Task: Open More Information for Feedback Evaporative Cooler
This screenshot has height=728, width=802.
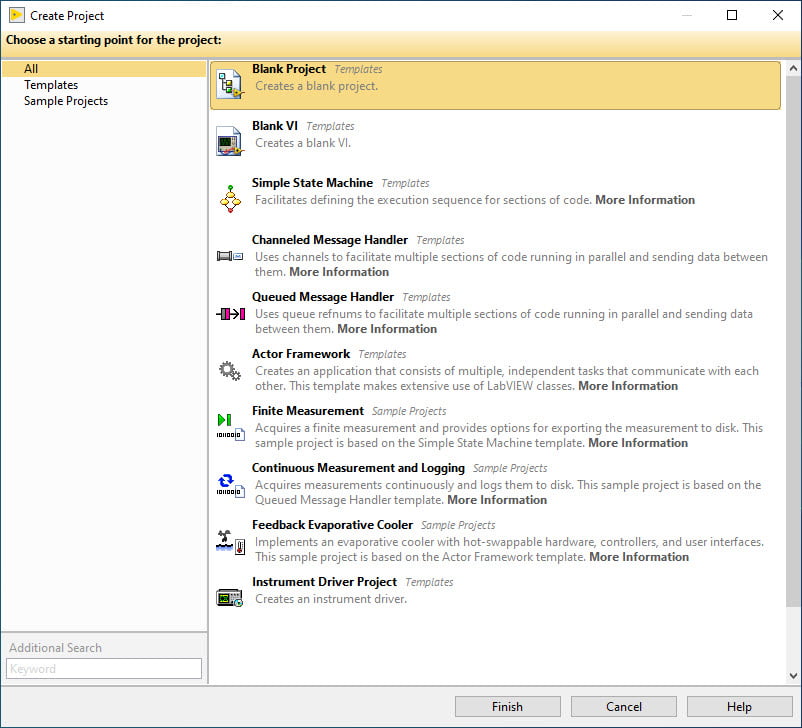Action: (x=639, y=557)
